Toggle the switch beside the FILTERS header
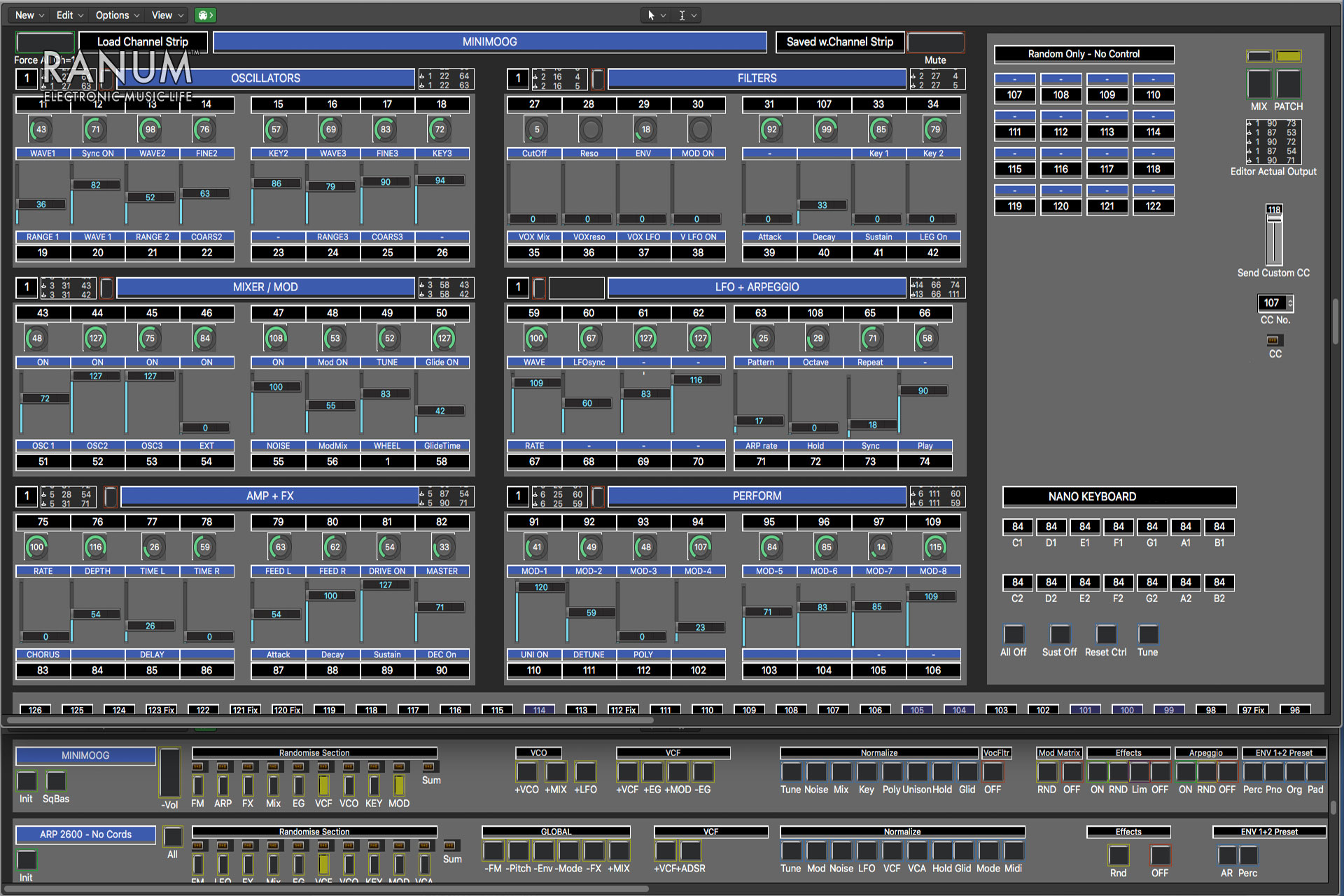Image resolution: width=1344 pixels, height=896 pixels. point(598,78)
